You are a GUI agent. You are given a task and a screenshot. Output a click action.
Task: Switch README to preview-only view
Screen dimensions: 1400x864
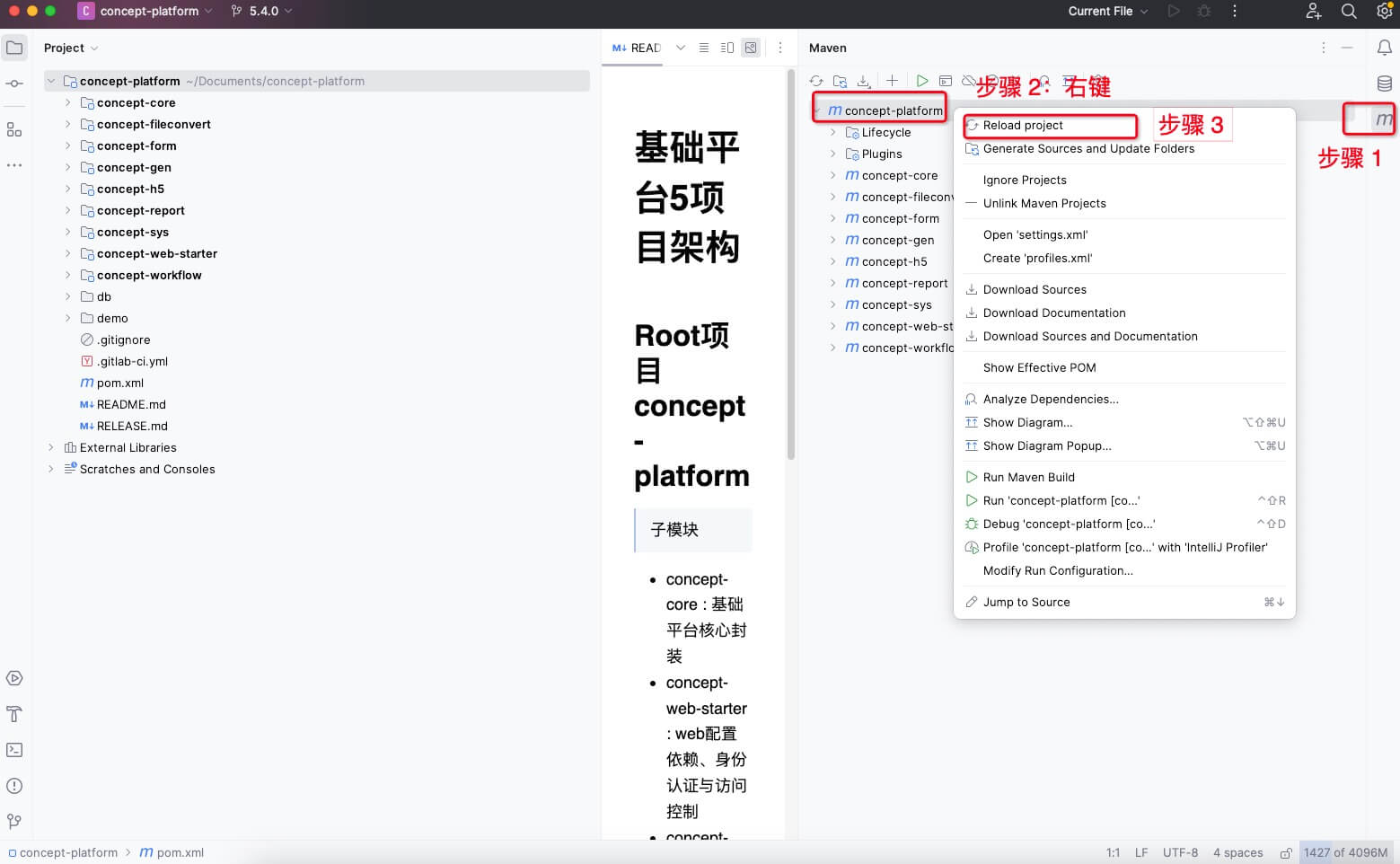[751, 48]
